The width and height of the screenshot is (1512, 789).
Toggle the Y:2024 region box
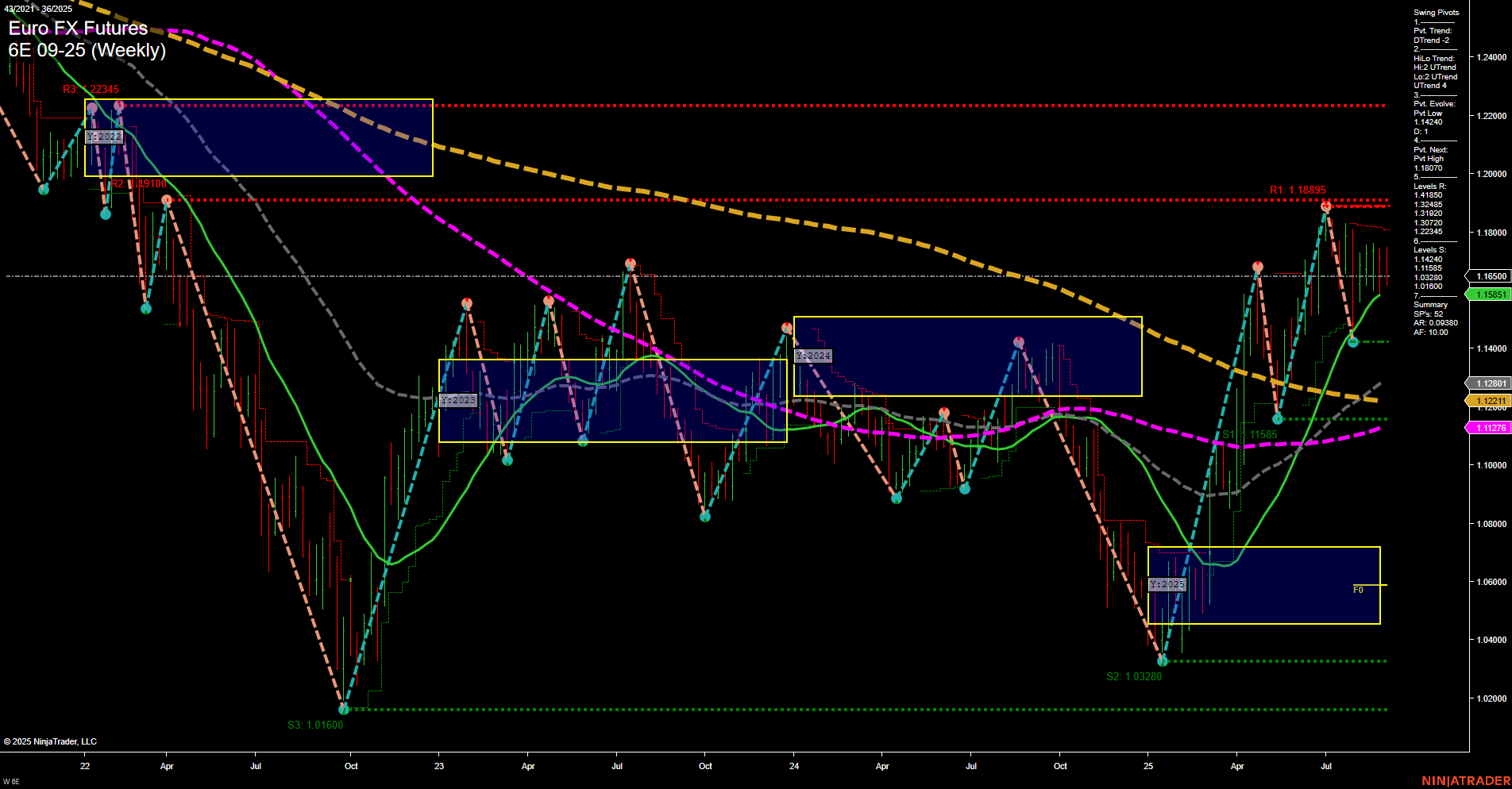pos(813,355)
